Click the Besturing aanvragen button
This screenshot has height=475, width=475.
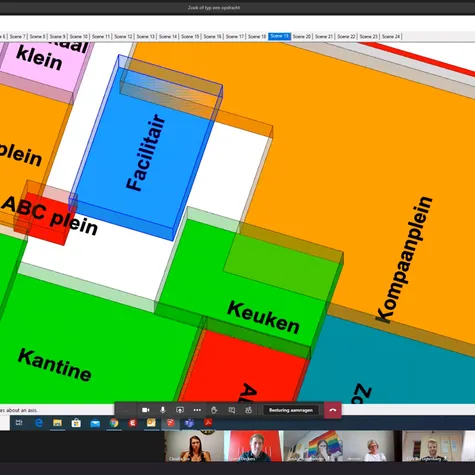[x=291, y=410]
